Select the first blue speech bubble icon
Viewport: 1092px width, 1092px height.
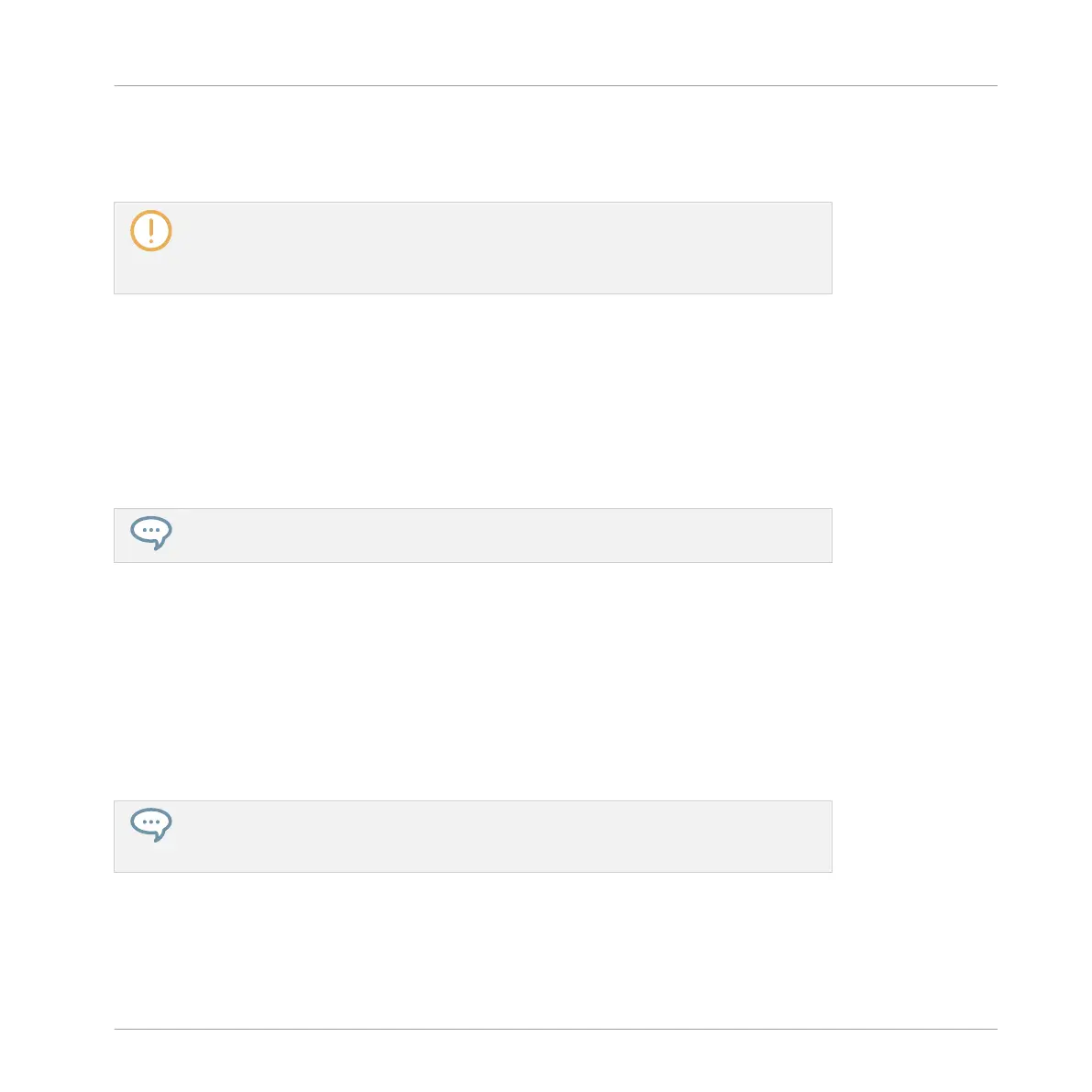pyautogui.click(x=151, y=534)
